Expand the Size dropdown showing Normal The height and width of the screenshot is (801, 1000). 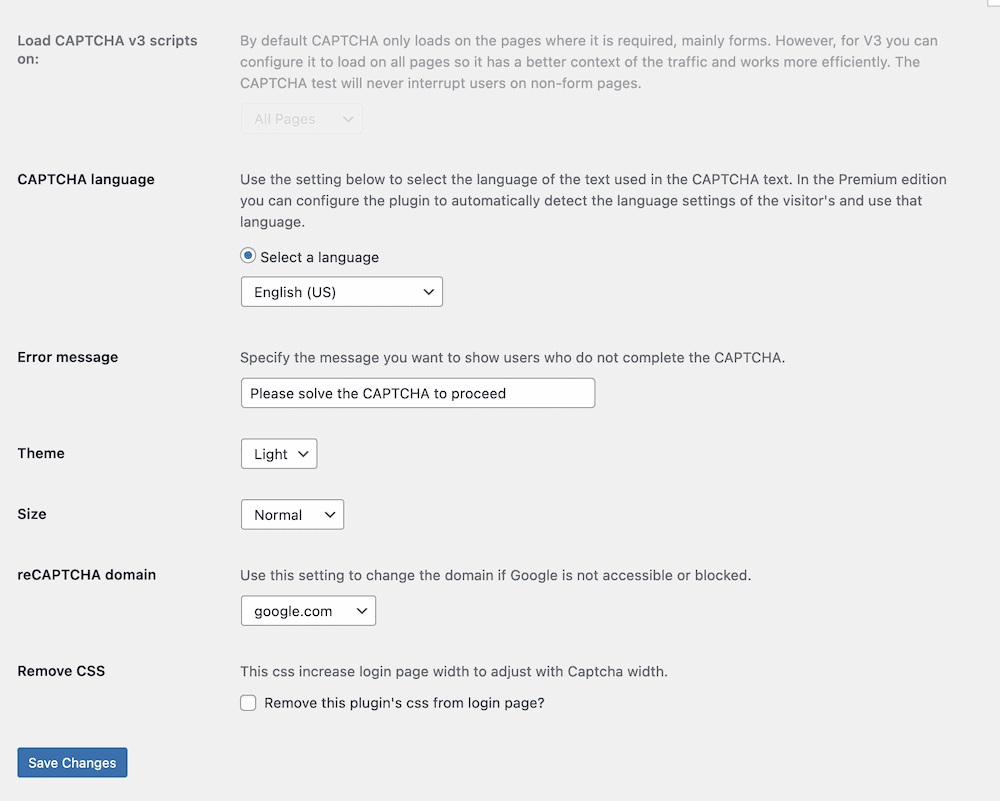click(292, 515)
